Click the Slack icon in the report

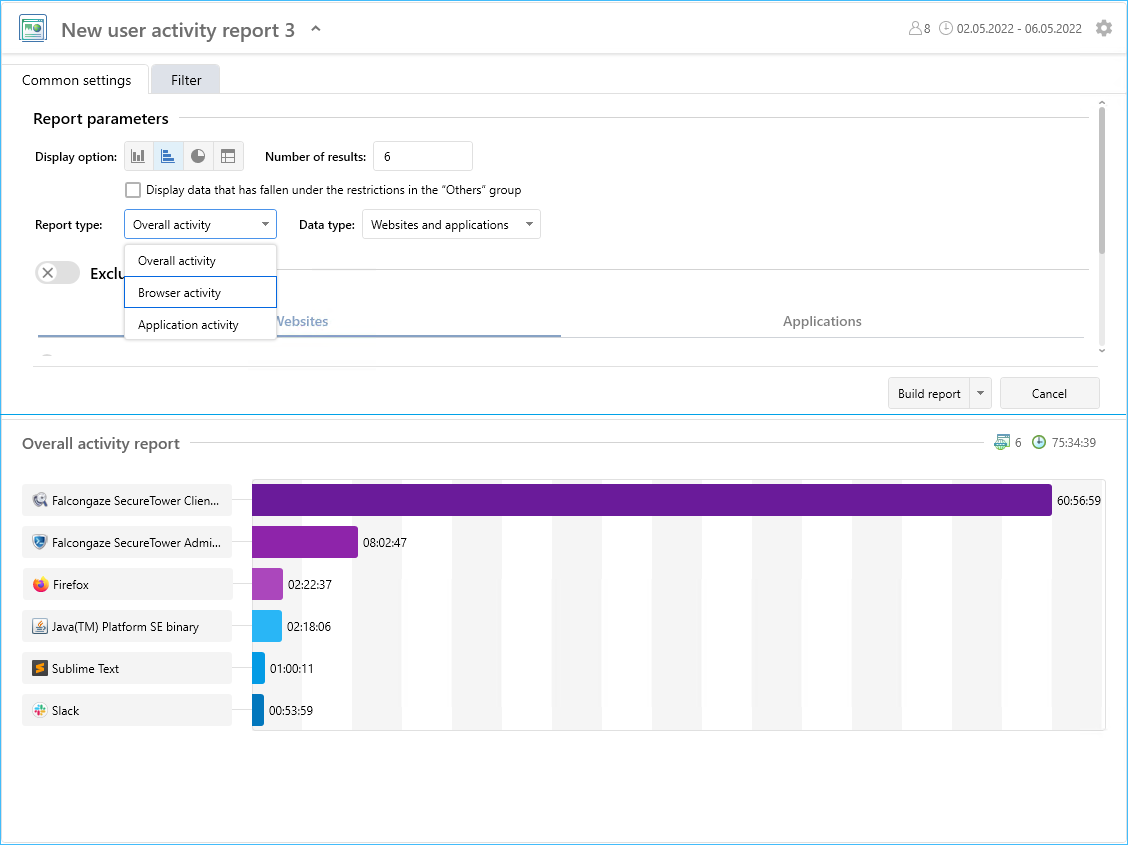40,711
